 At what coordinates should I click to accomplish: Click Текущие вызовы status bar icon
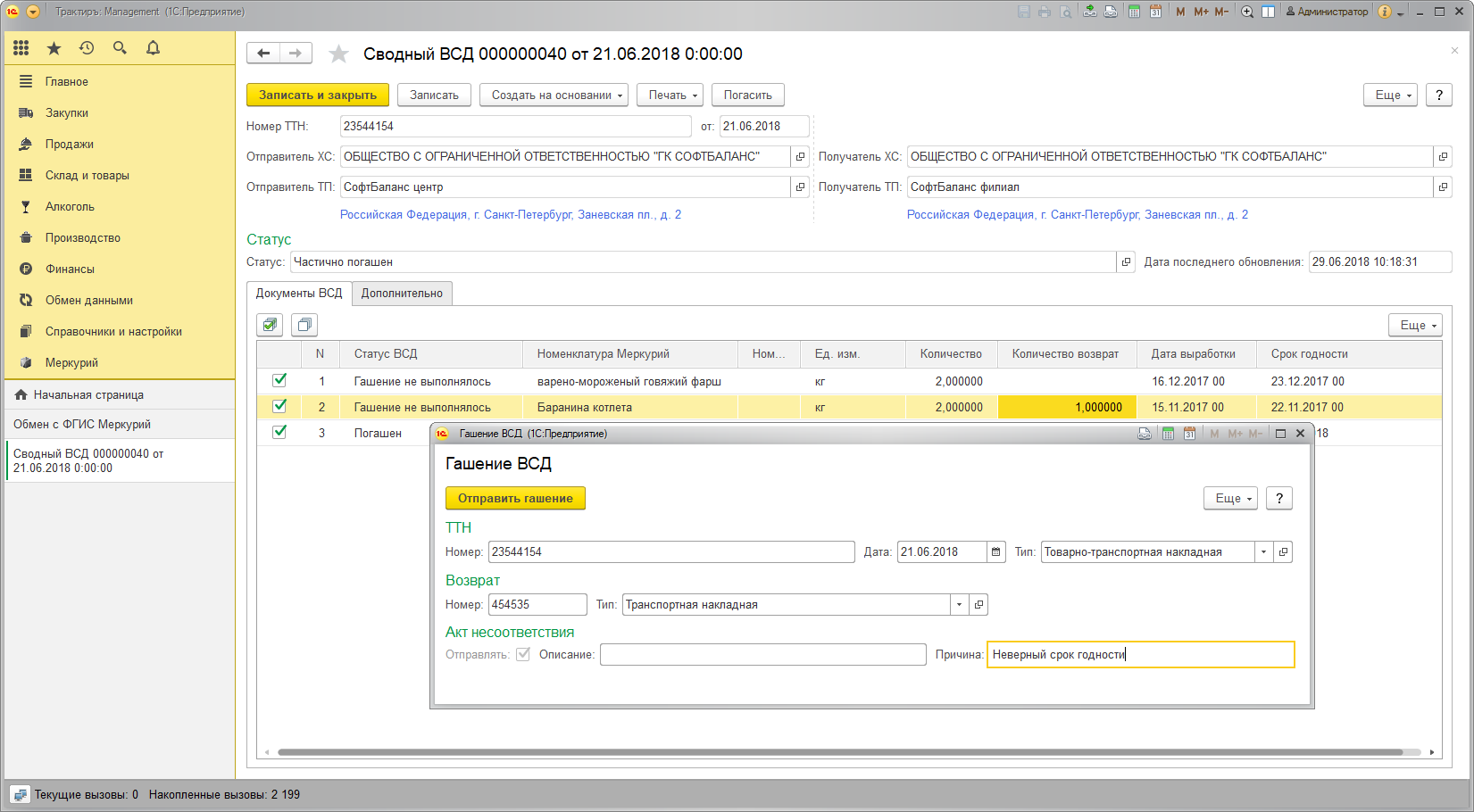20,794
